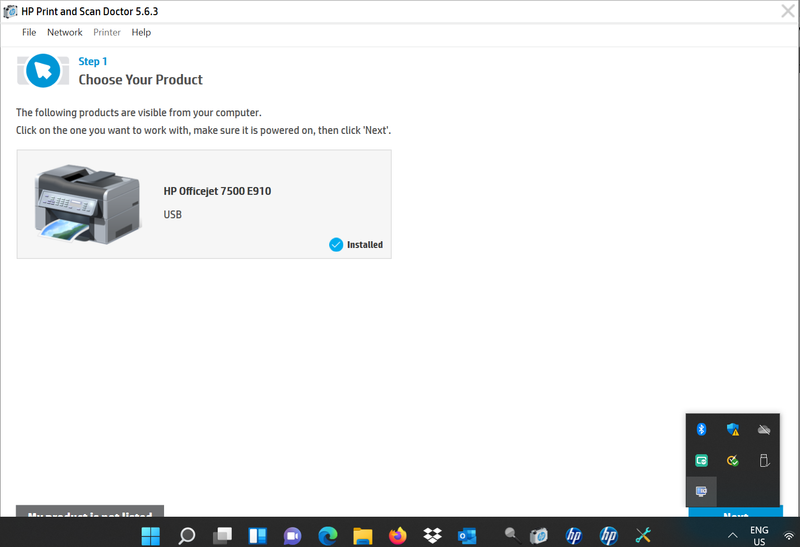Screen dimensions: 800x547
Task: Open the Windows Start menu
Action: 151,536
